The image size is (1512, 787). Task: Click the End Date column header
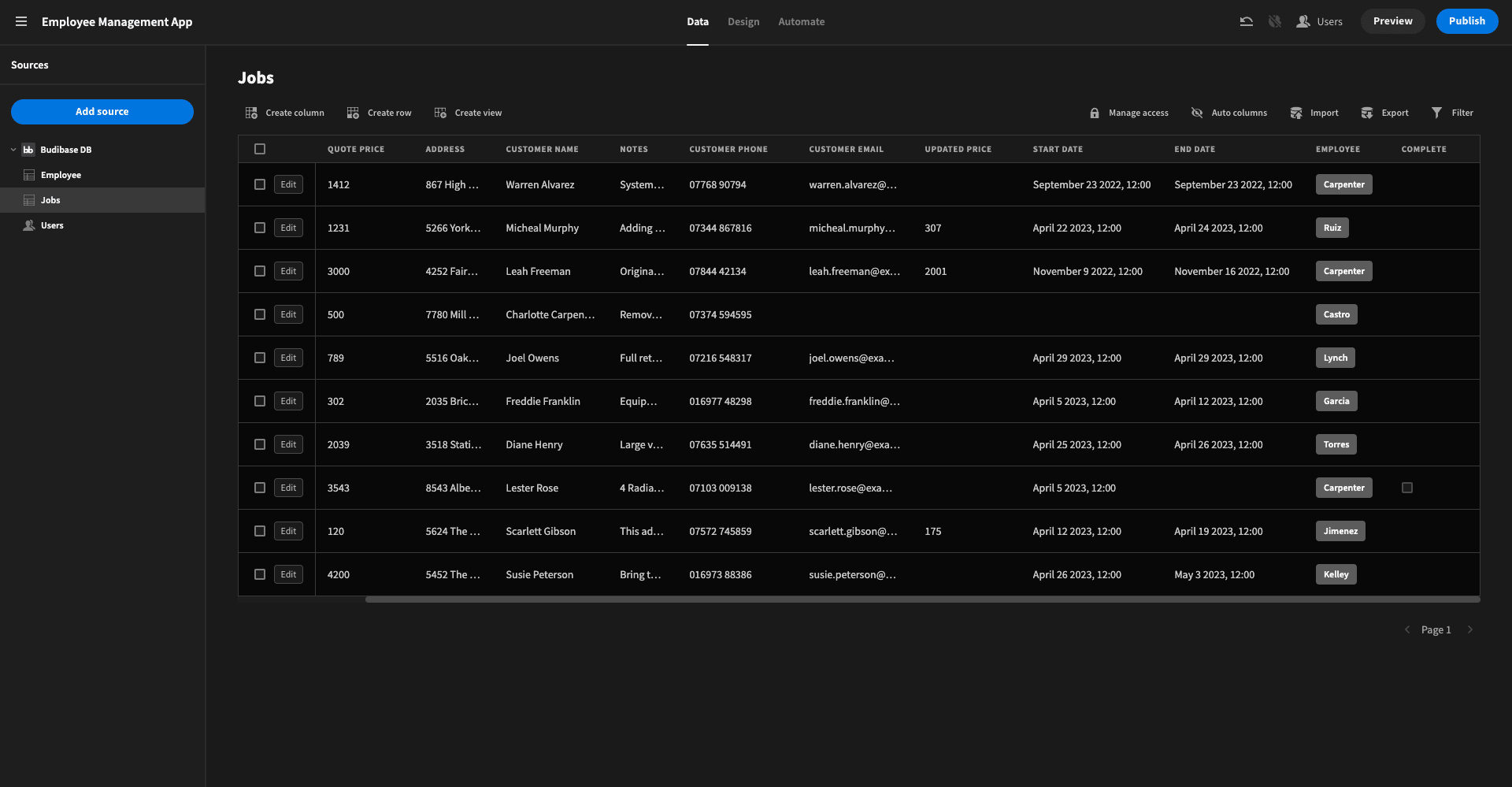click(1195, 149)
